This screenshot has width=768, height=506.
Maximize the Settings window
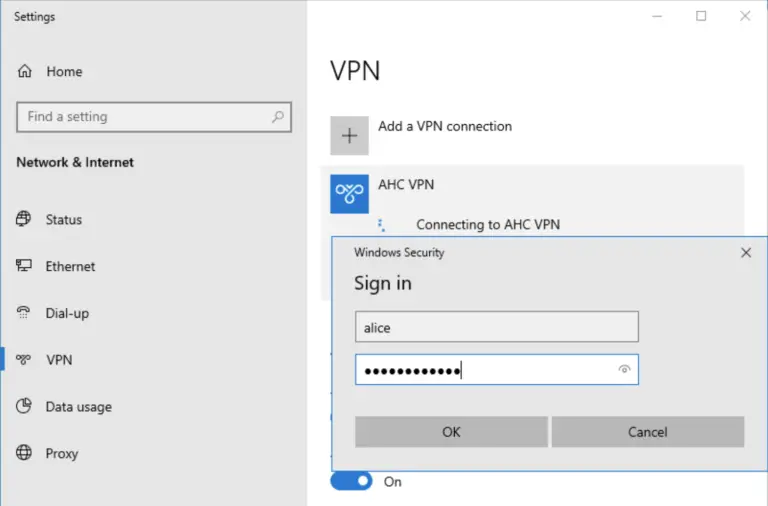pos(701,16)
